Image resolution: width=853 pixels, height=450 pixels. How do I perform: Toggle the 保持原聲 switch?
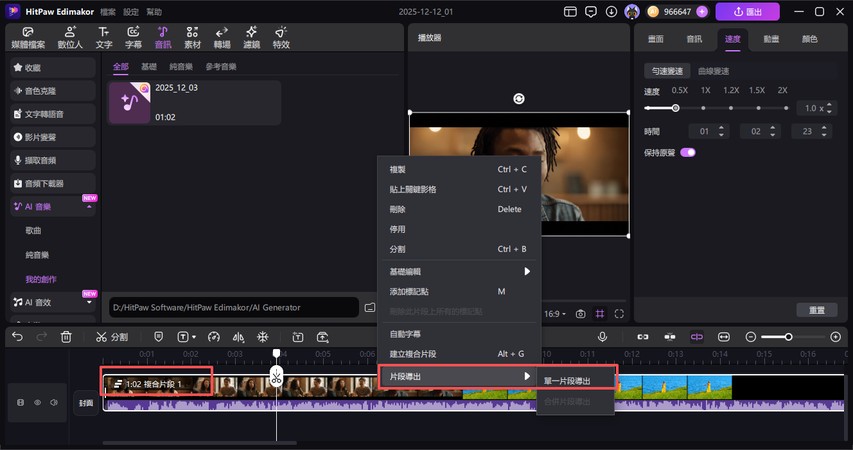tap(688, 152)
